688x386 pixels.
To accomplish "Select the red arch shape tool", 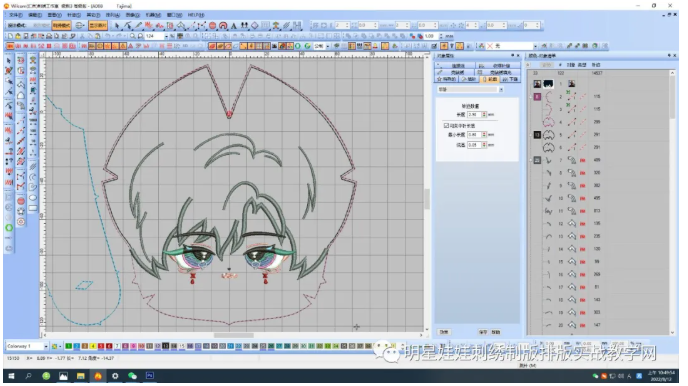I will 223,26.
